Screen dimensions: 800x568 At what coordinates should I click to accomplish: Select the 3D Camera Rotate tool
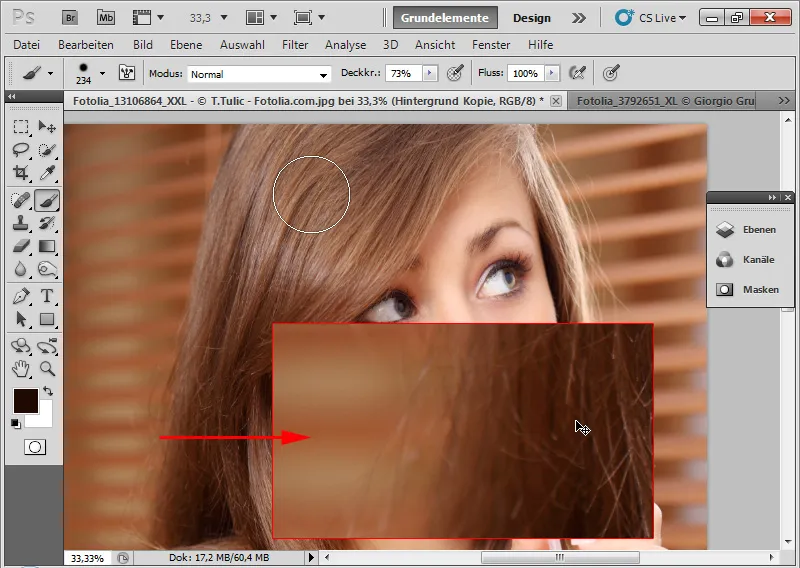47,346
